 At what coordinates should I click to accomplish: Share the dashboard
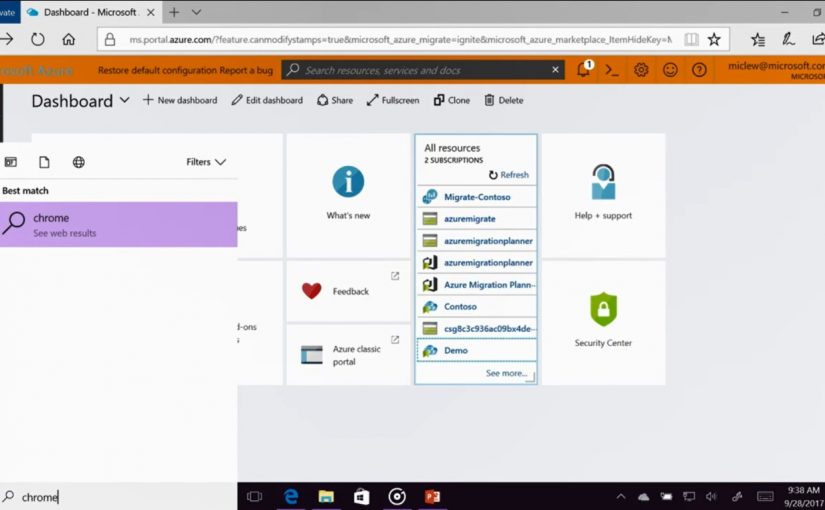tap(335, 100)
